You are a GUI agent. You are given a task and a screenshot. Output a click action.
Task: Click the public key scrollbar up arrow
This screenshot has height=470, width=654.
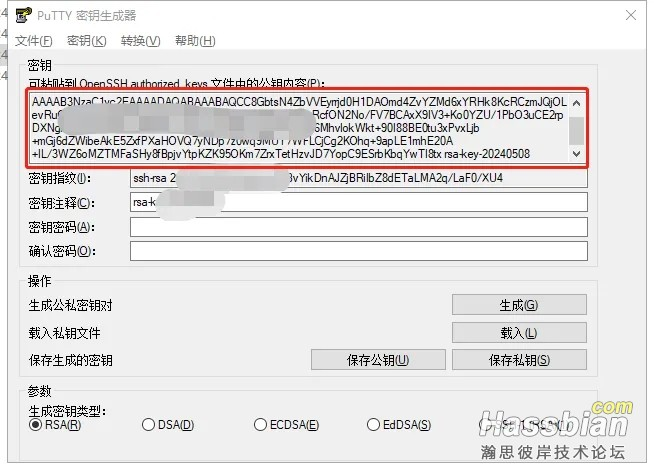pyautogui.click(x=576, y=103)
